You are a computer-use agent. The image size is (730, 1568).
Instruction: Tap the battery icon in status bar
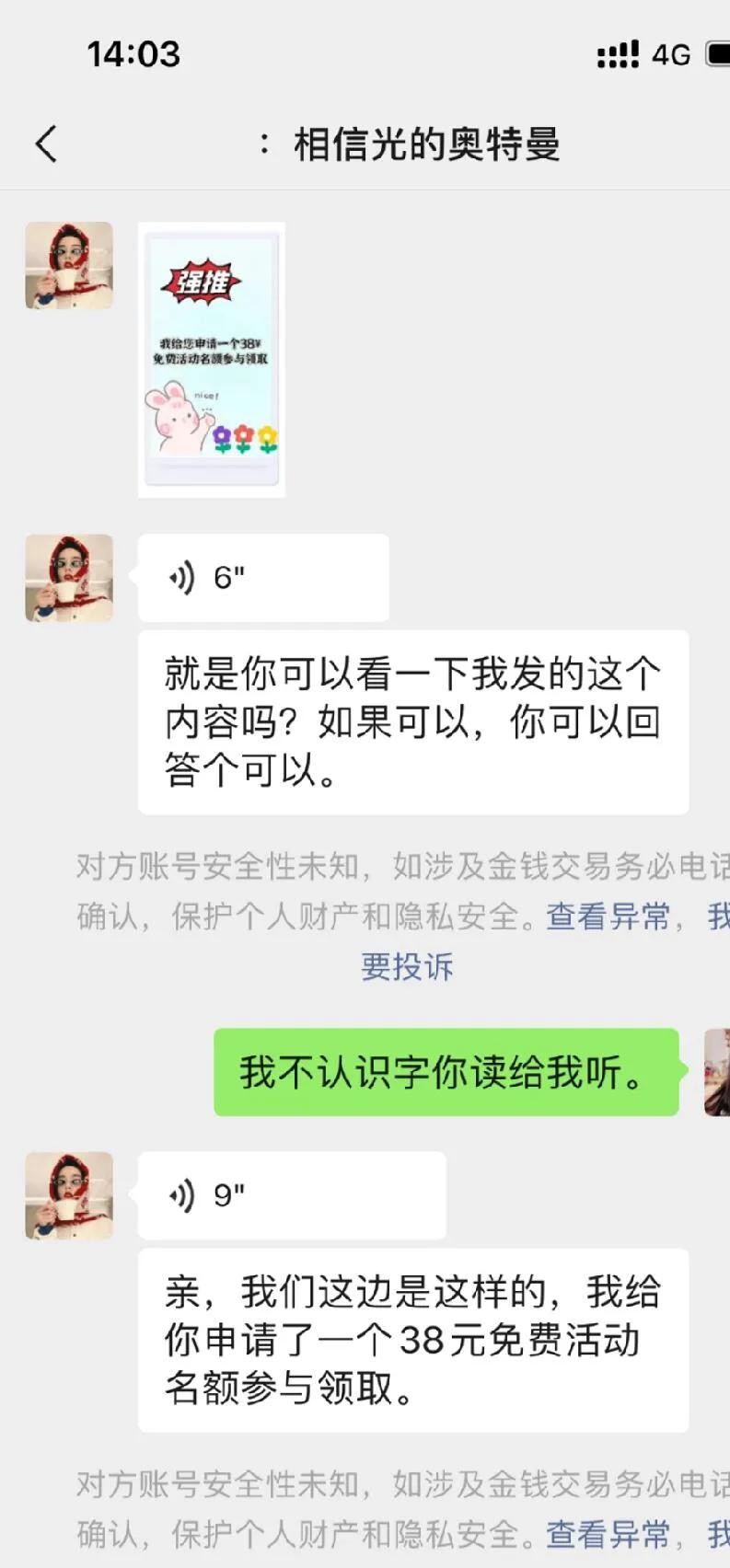[x=718, y=54]
